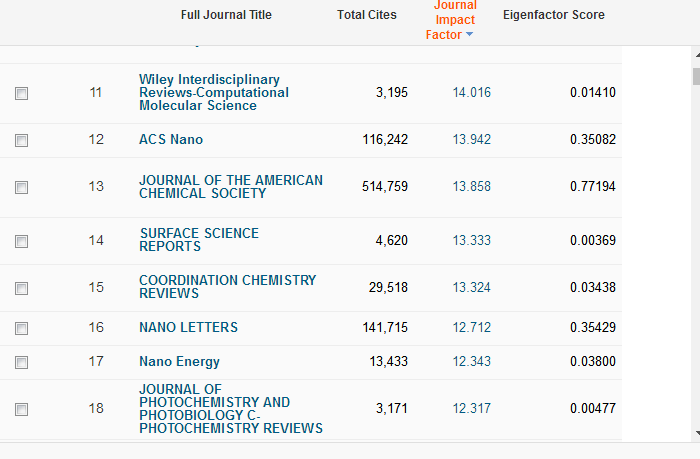This screenshot has height=459, width=700.
Task: Sort by Eigenfactor Score column header
Action: tap(553, 15)
